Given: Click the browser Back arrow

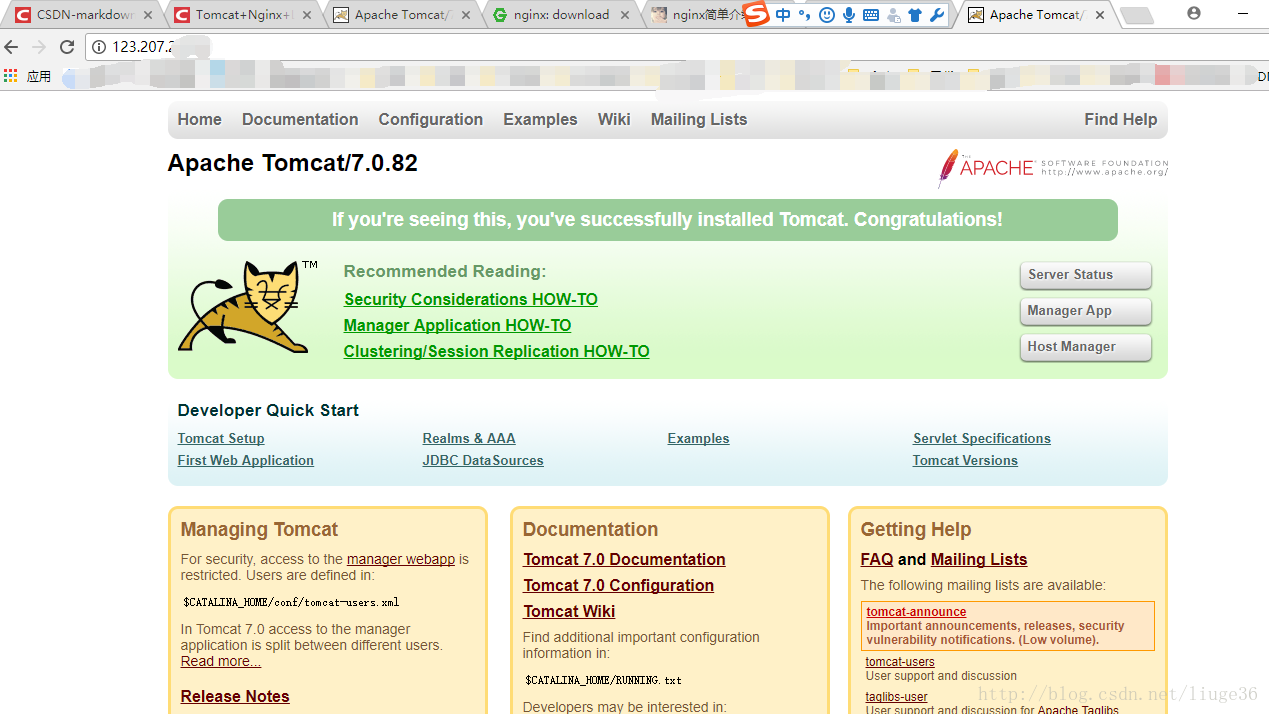Looking at the screenshot, I should [x=11, y=47].
